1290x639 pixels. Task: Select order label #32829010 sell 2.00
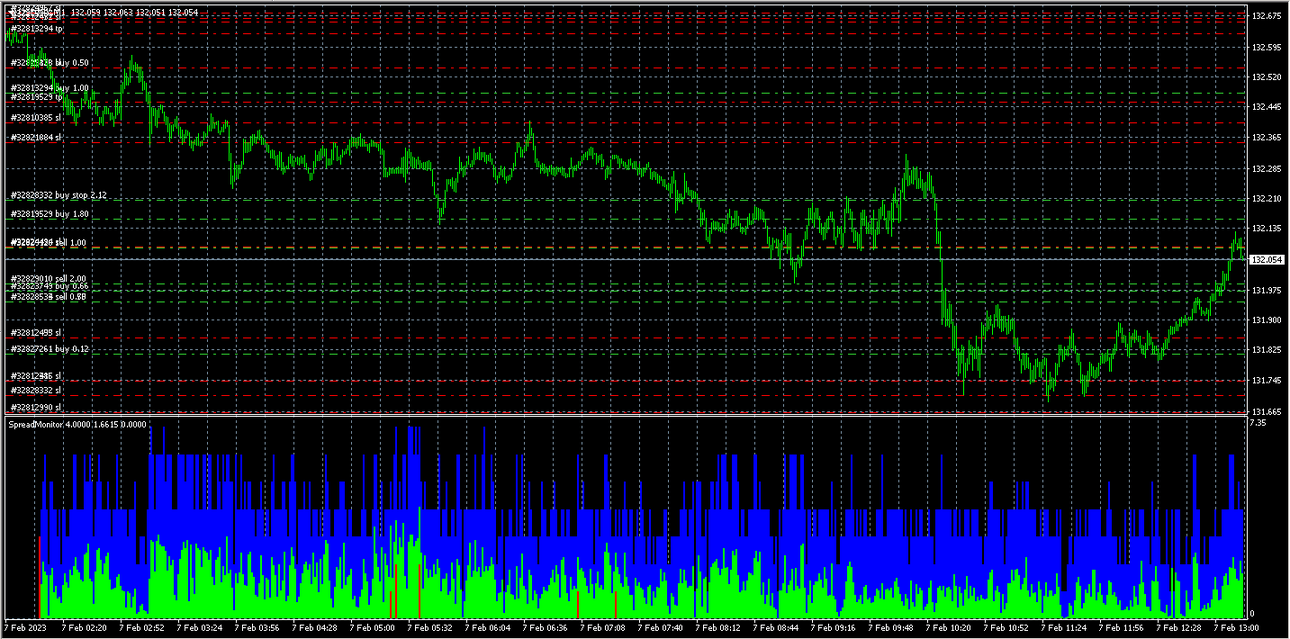point(49,279)
